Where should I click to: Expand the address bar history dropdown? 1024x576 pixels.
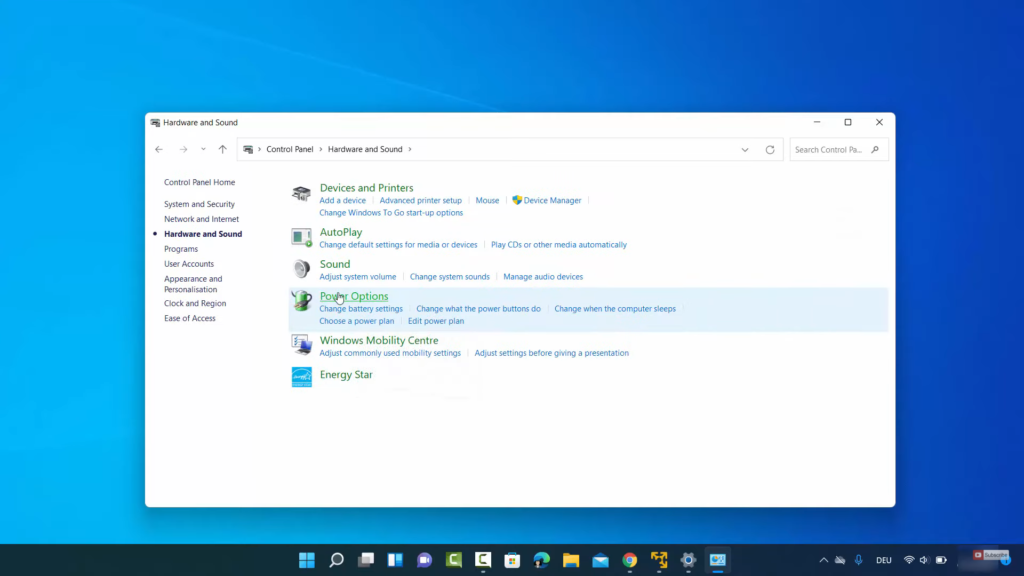745,150
